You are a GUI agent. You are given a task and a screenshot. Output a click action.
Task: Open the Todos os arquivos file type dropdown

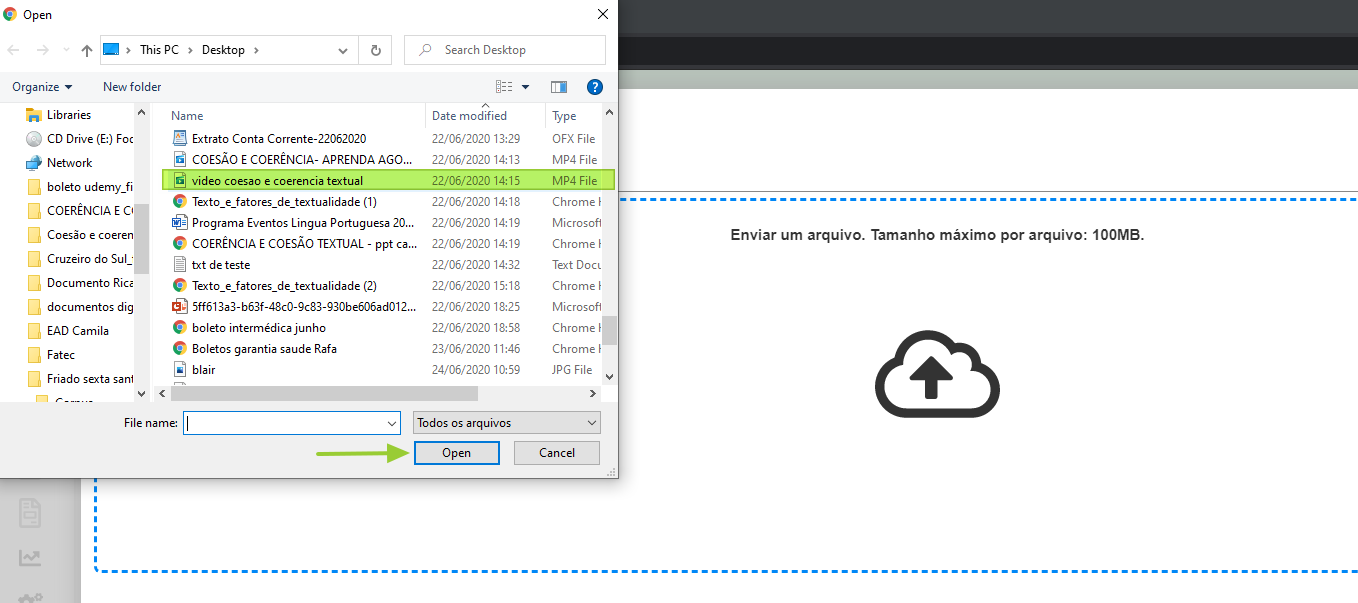pos(507,423)
